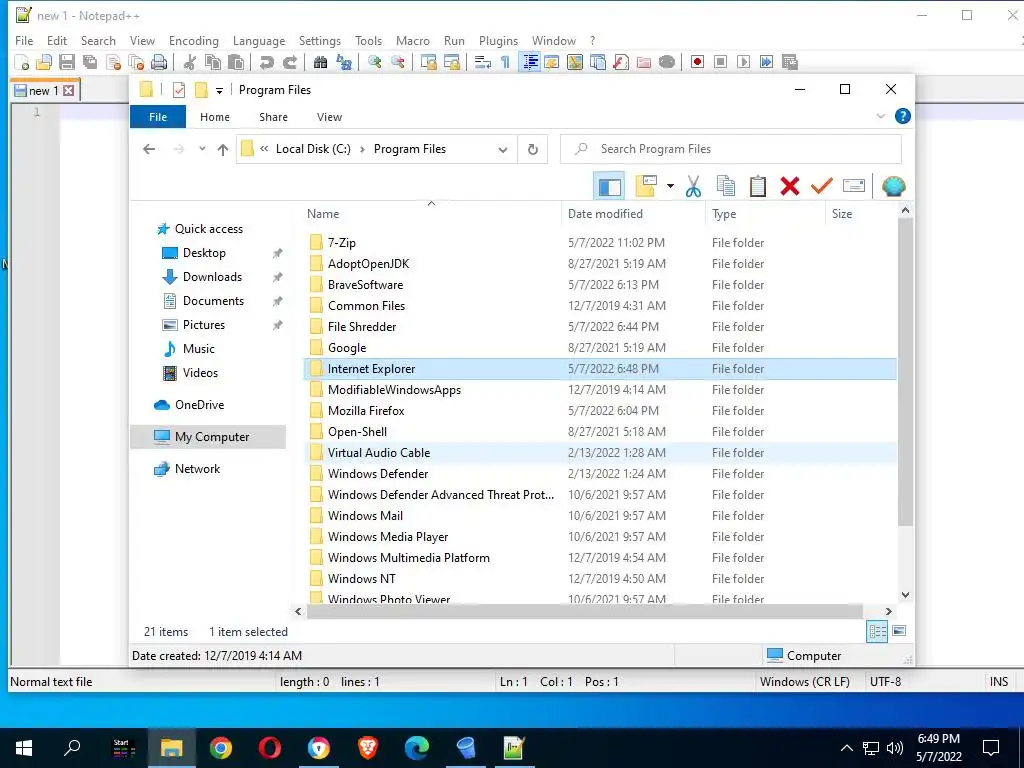1024x768 pixels.
Task: Click Start recording macro red dot
Action: tap(697, 62)
